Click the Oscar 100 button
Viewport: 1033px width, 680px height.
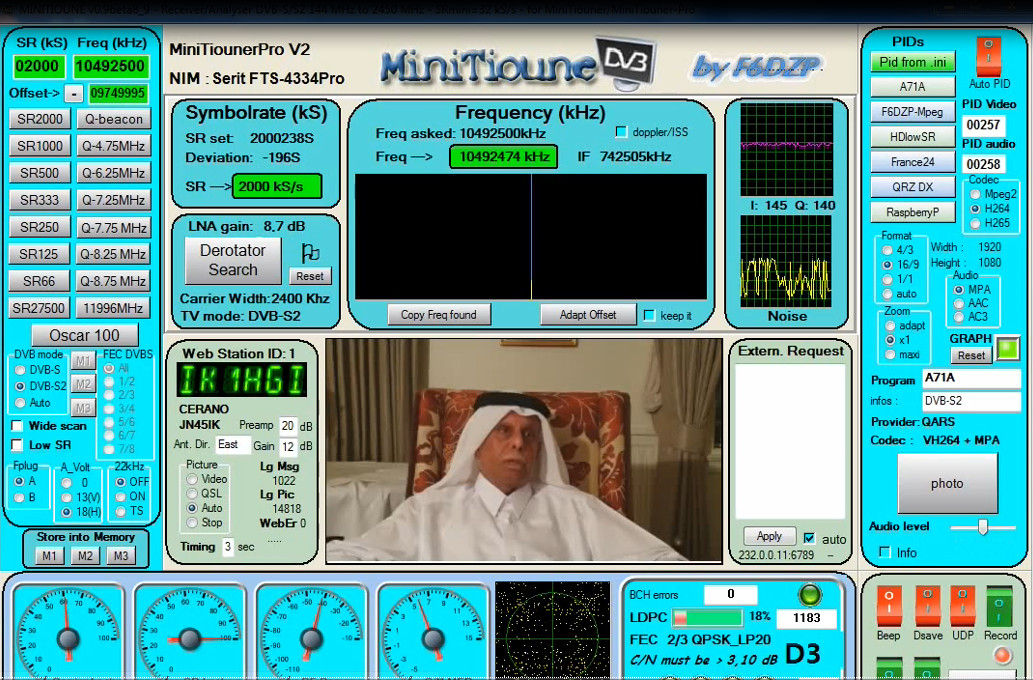point(85,335)
